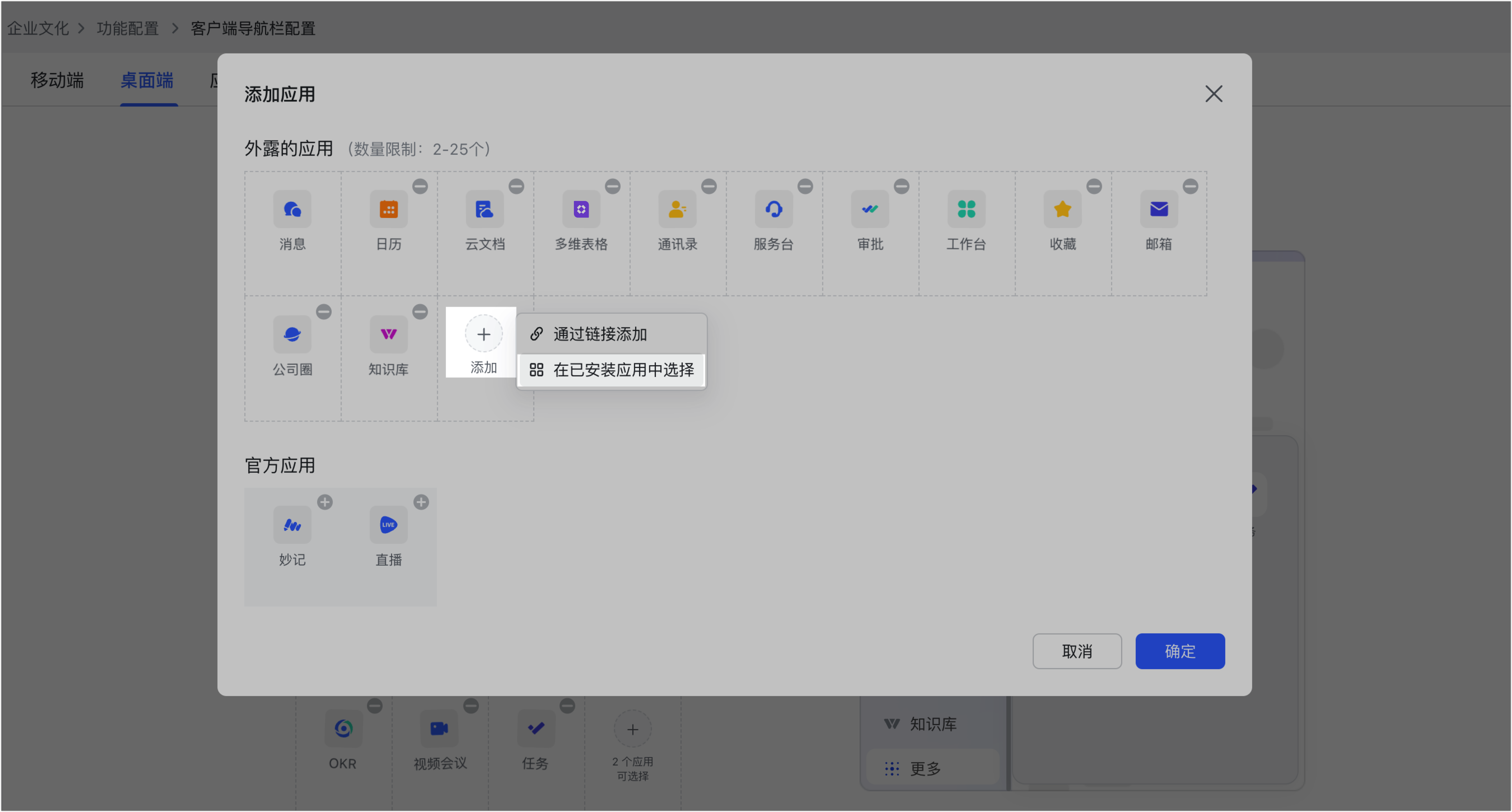Click the 审批 approval icon
This screenshot has height=812, width=1512.
coord(870,209)
